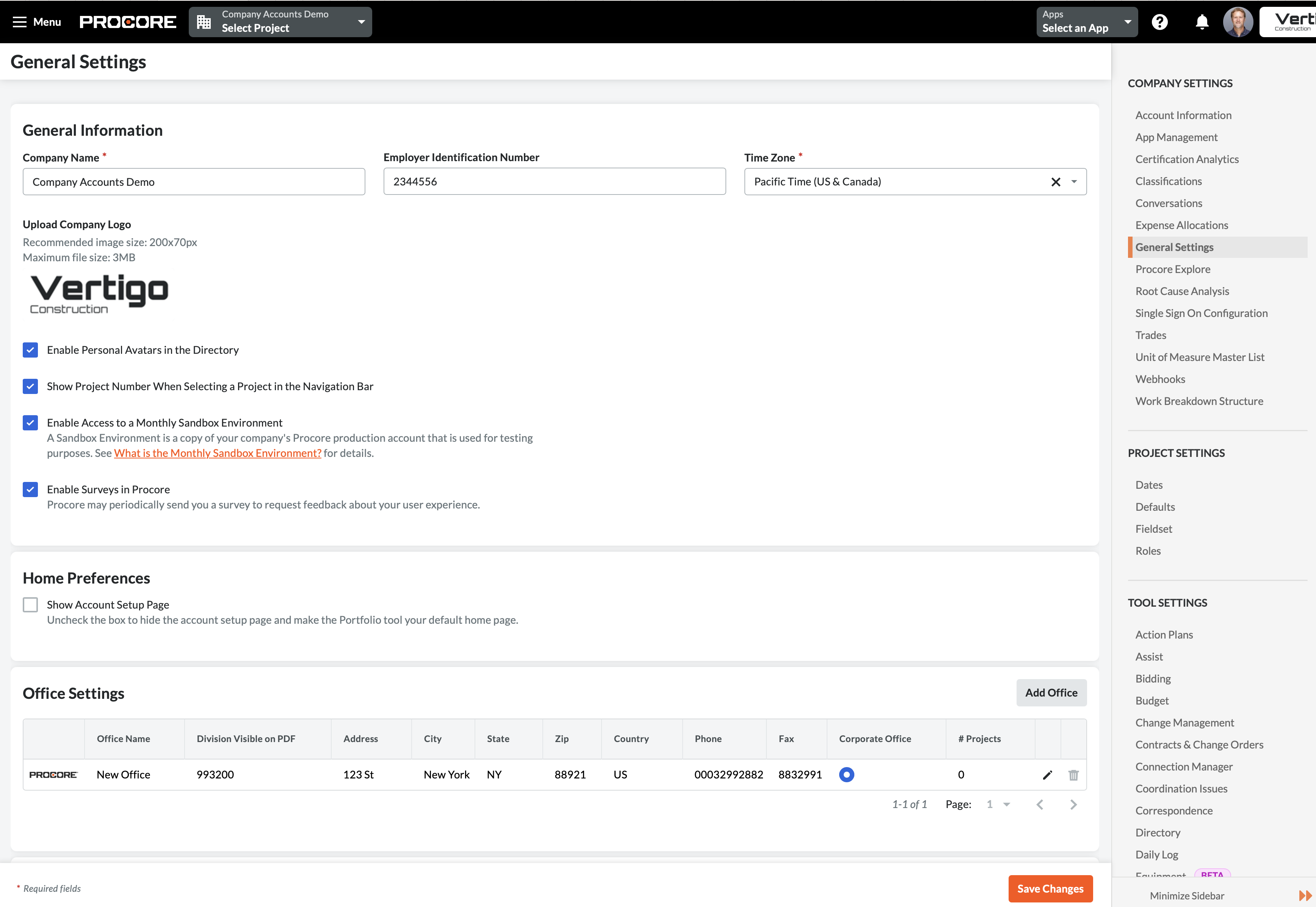1316x907 pixels.
Task: Open help with the question mark icon
Action: coord(1160,22)
